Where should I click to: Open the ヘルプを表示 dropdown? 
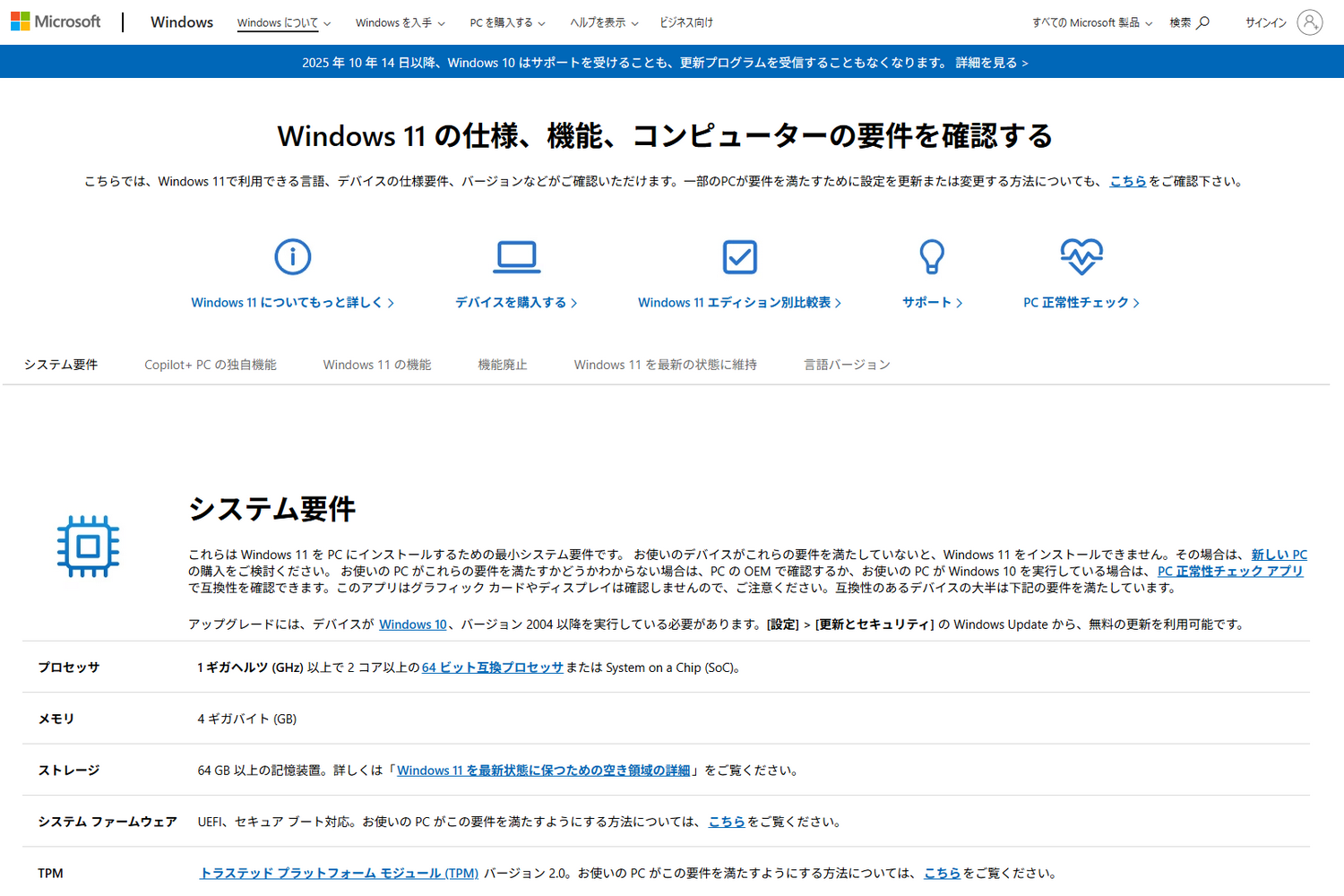pos(604,22)
